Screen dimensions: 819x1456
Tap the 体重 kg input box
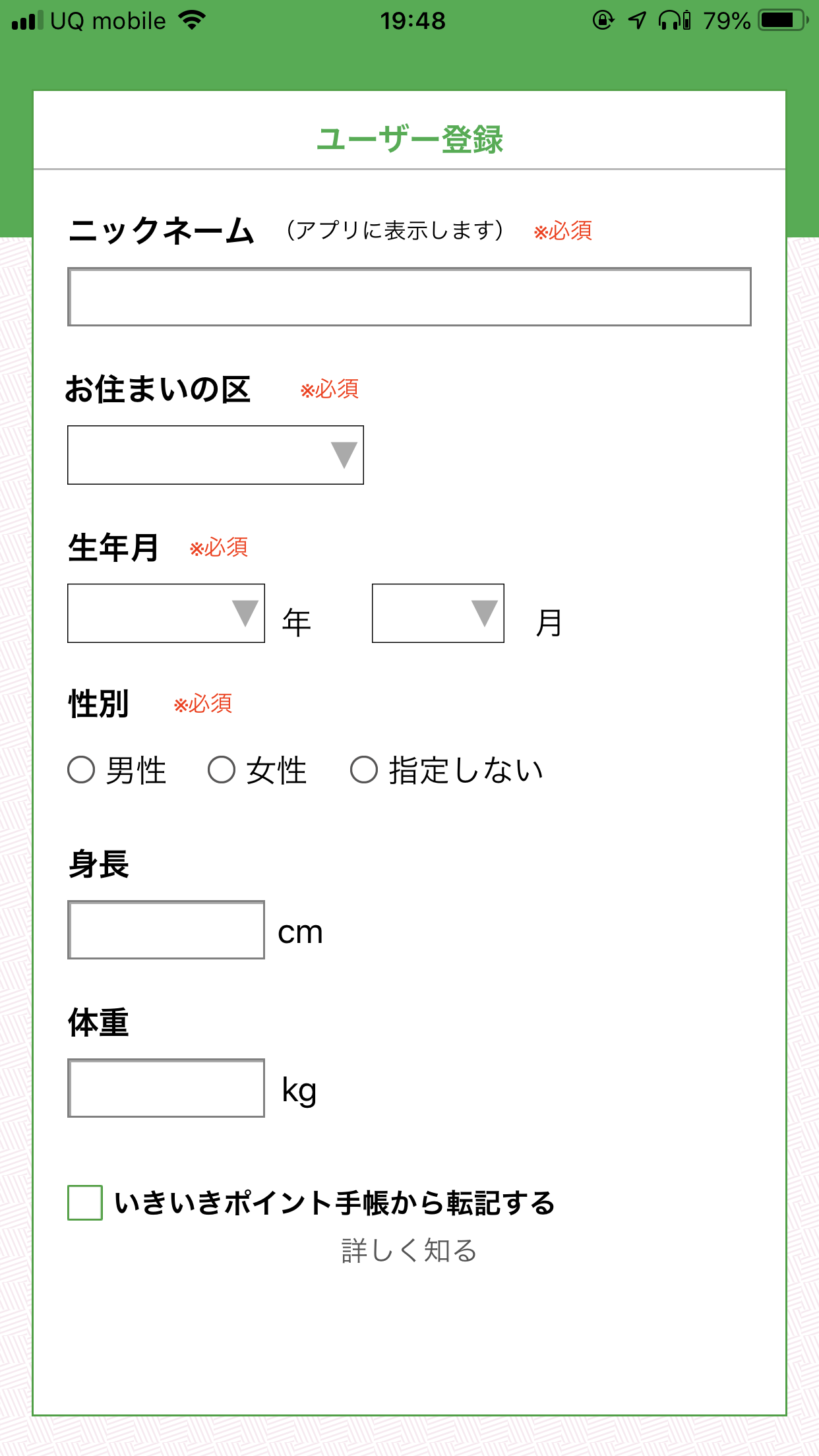[x=166, y=1088]
